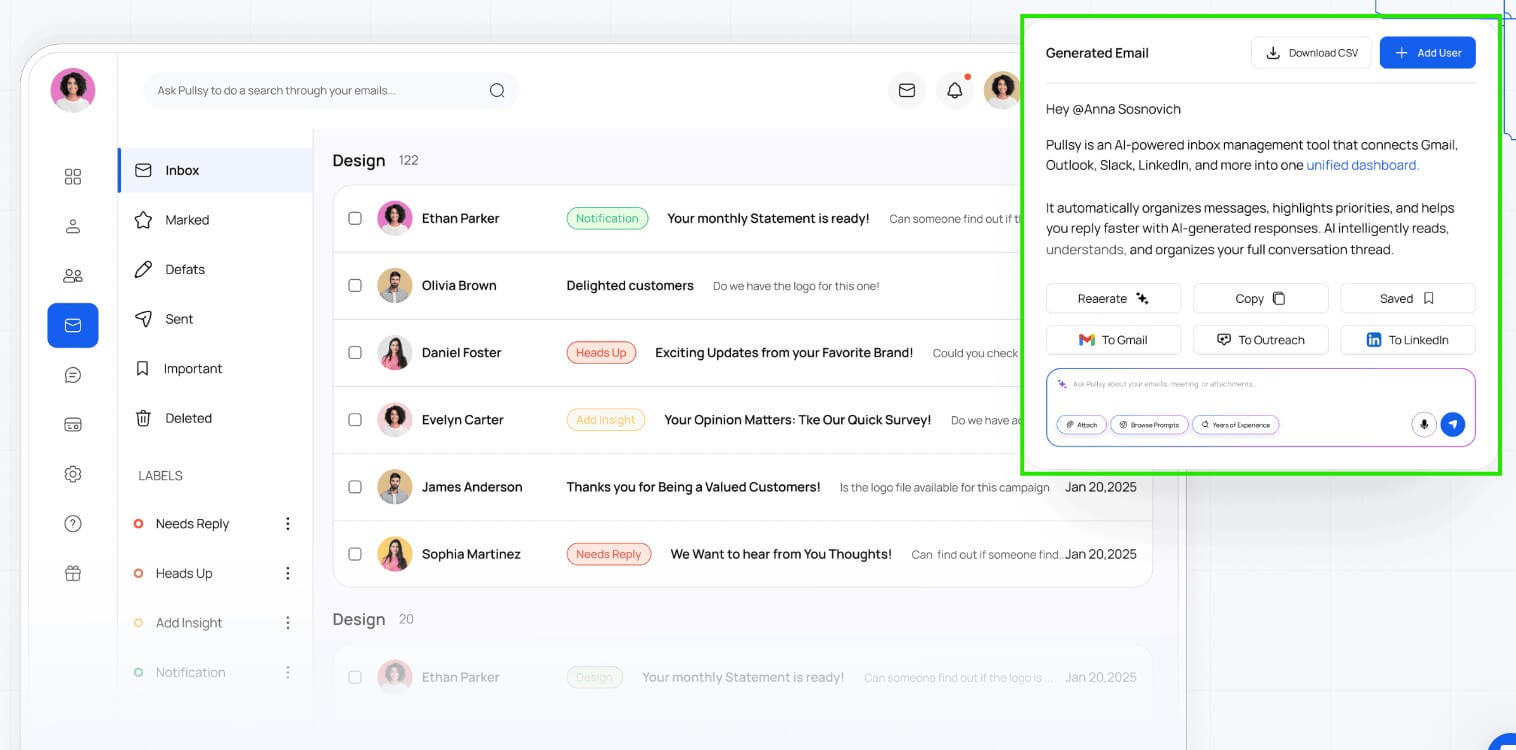Tick the checkbox for Evelyn Carter
Image resolution: width=1516 pixels, height=750 pixels.
pyautogui.click(x=355, y=419)
